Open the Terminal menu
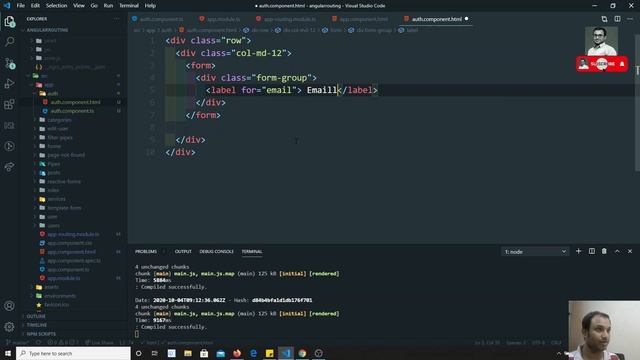Viewport: 640px width, 360px height. coord(129,6)
